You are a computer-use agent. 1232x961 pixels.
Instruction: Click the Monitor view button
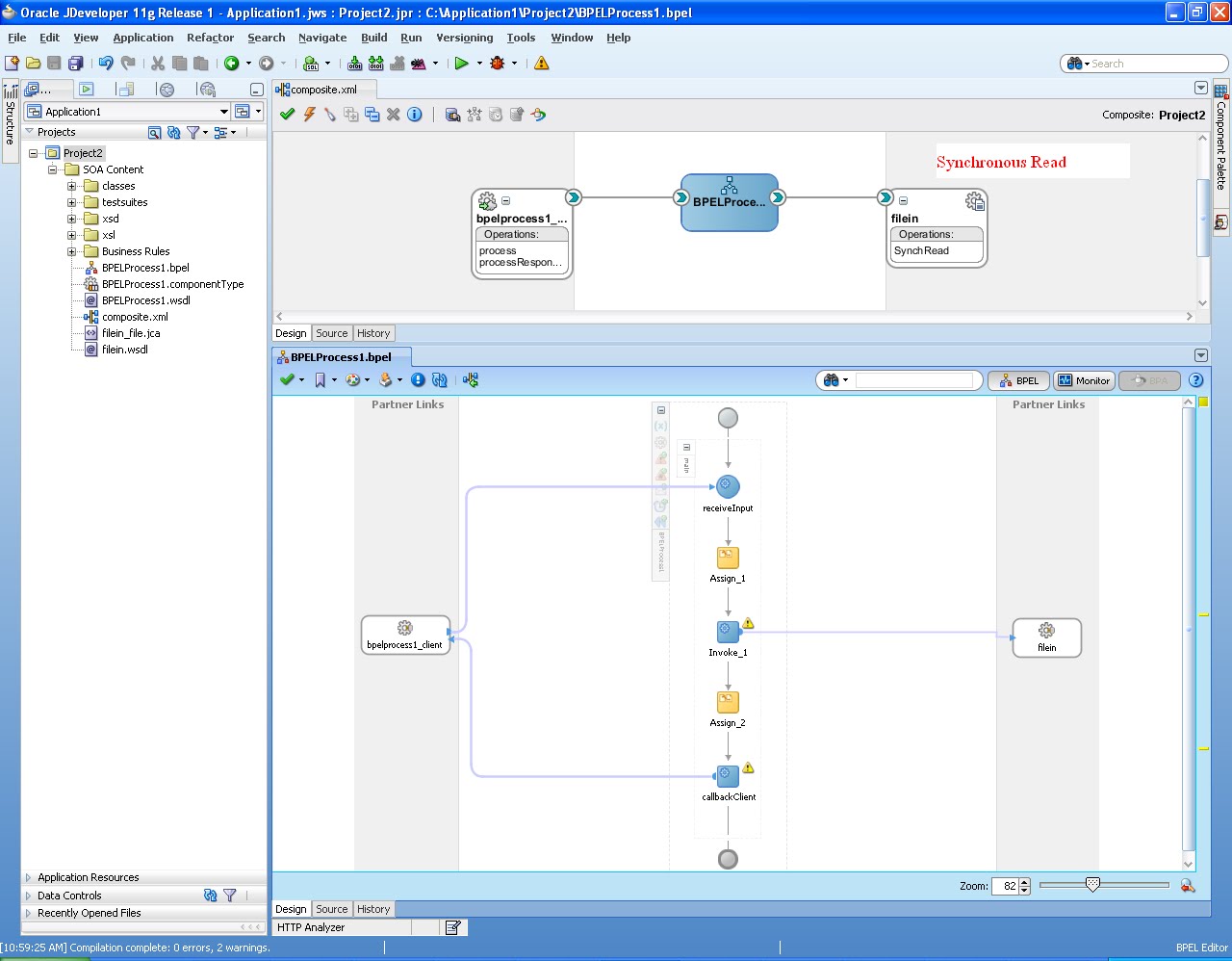[1084, 380]
